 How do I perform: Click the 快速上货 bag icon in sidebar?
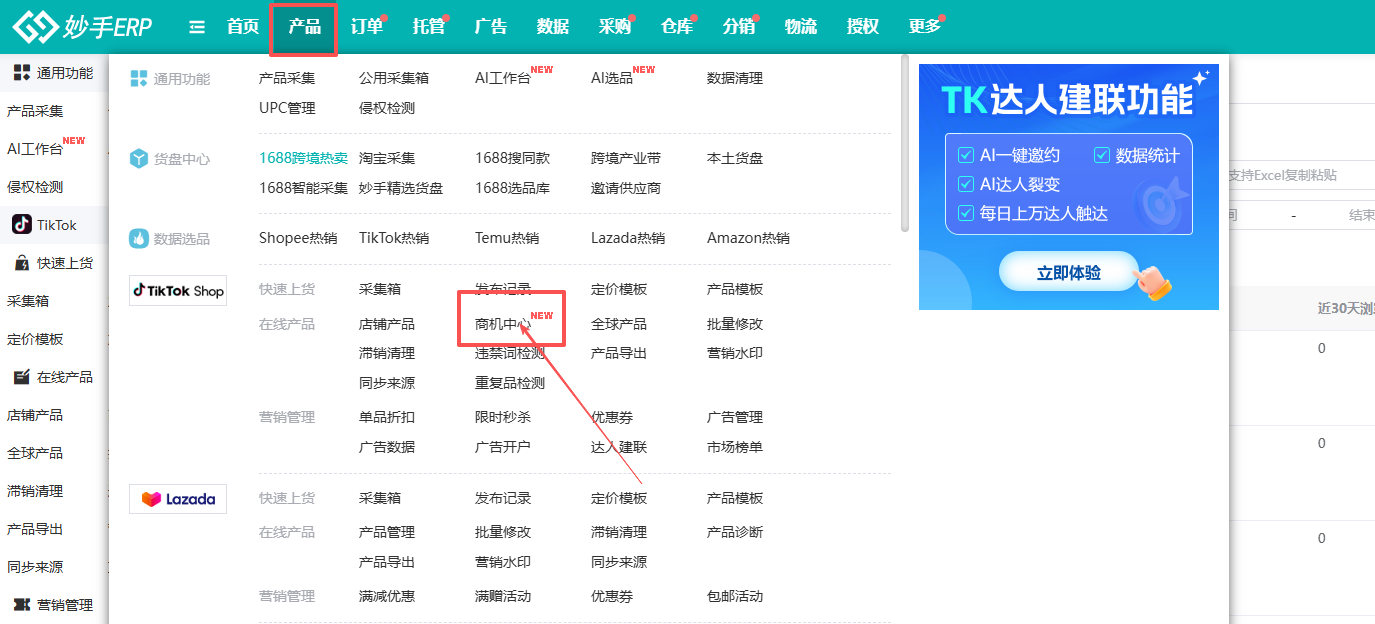coord(21,263)
